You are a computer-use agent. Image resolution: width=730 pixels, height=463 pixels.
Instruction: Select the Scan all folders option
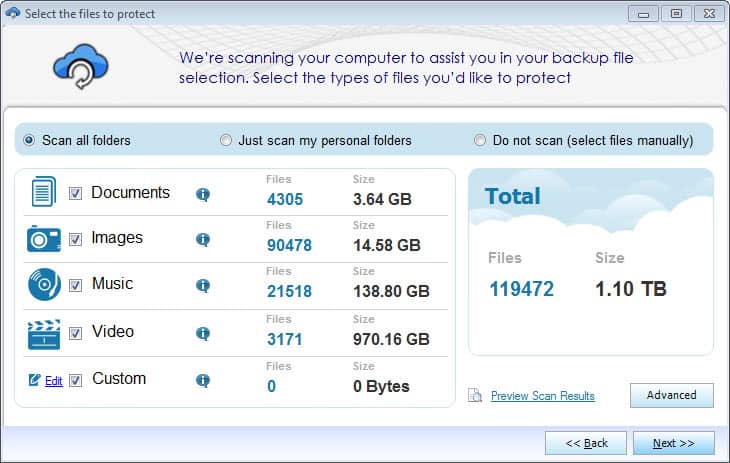point(77,140)
